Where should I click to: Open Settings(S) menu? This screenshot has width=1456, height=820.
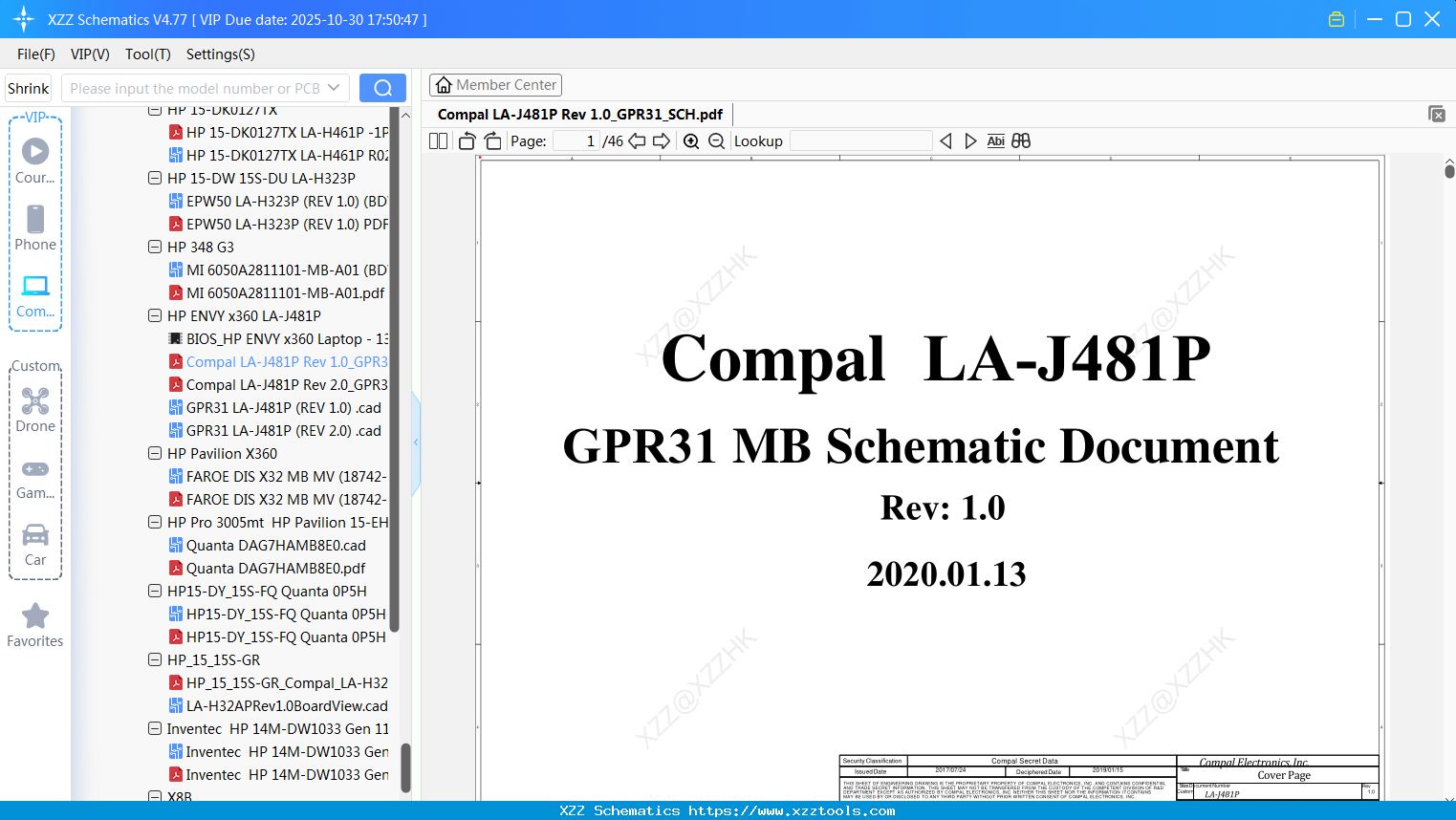coord(221,54)
